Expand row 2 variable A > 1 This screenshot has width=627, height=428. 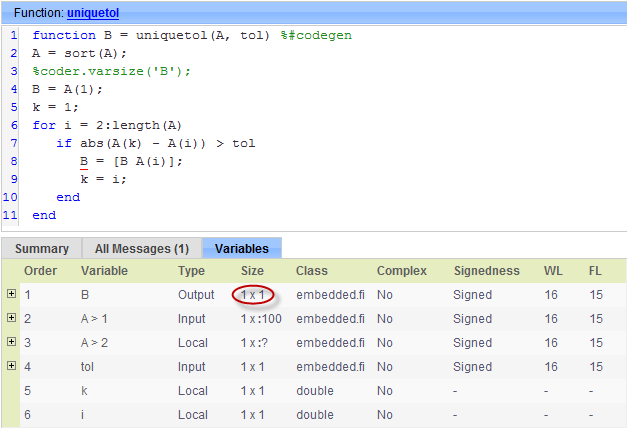point(11,318)
